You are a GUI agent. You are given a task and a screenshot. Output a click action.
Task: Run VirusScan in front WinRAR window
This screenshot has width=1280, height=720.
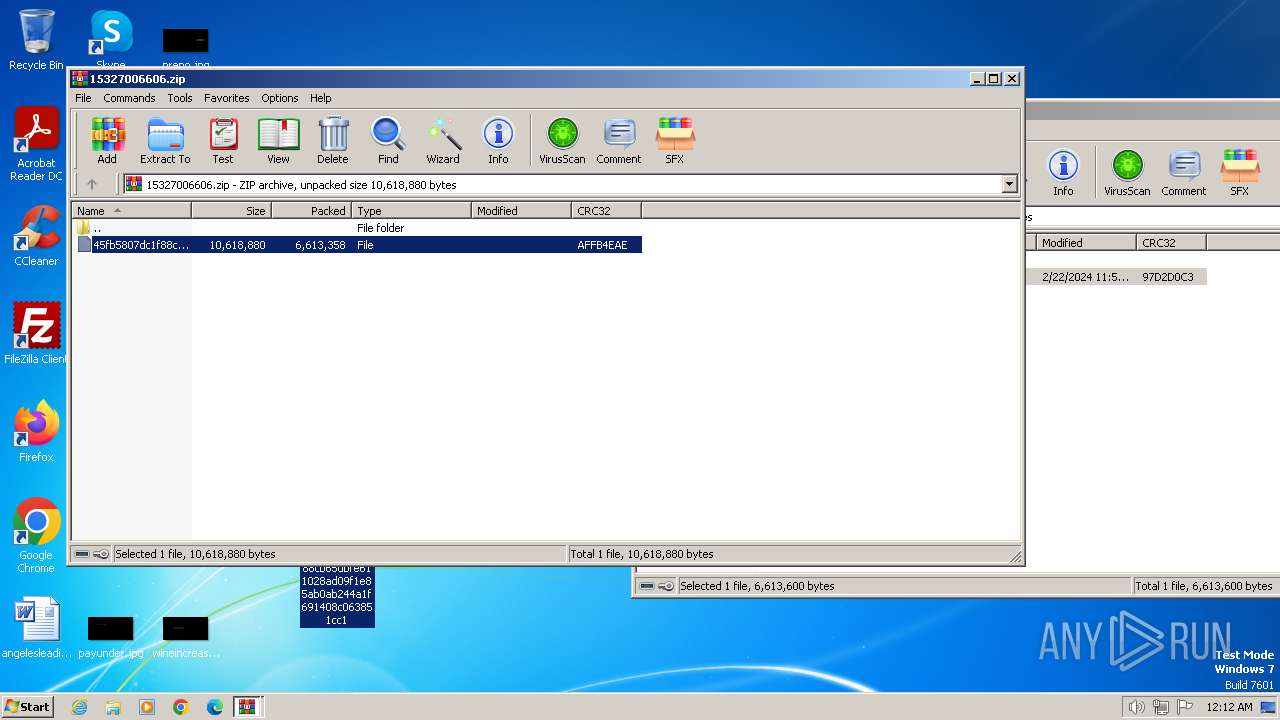(562, 140)
